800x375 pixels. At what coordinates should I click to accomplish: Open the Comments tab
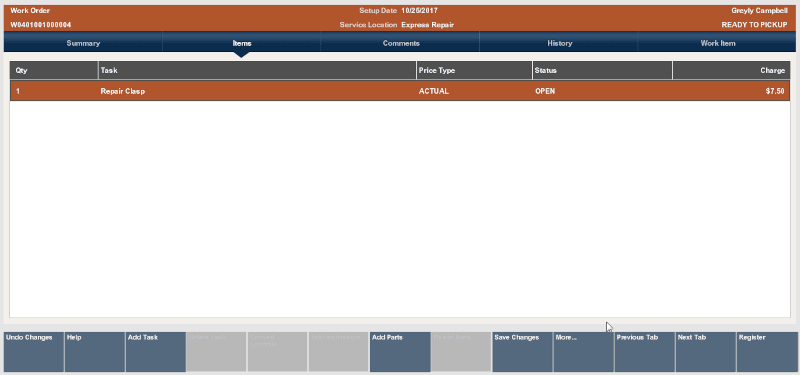pos(401,43)
